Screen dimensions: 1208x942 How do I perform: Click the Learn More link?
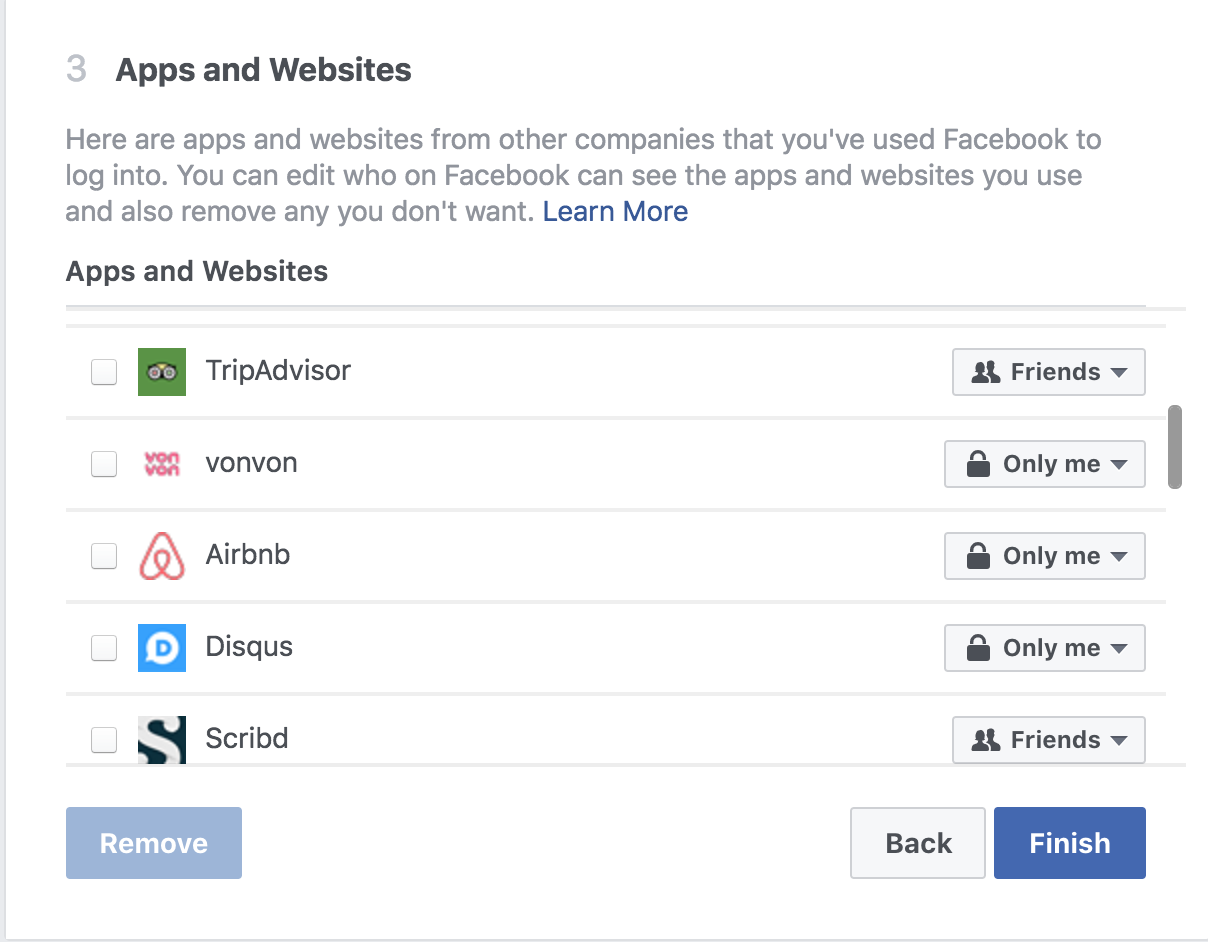[615, 211]
